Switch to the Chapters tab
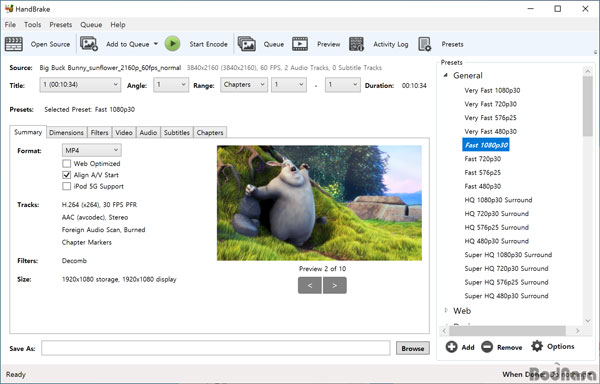The height and width of the screenshot is (384, 600). coord(210,132)
